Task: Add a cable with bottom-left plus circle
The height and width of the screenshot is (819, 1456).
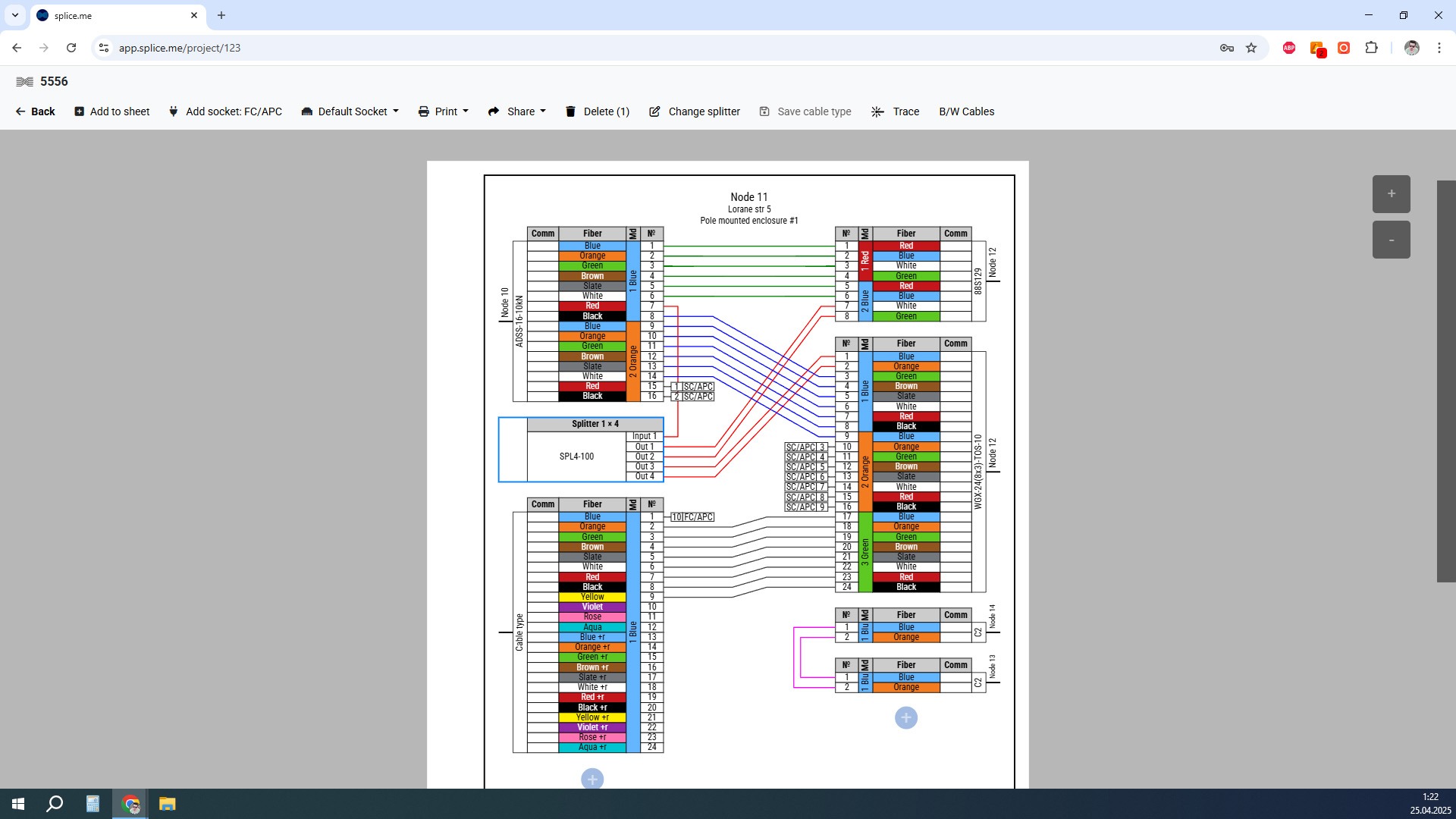Action: pos(592,779)
